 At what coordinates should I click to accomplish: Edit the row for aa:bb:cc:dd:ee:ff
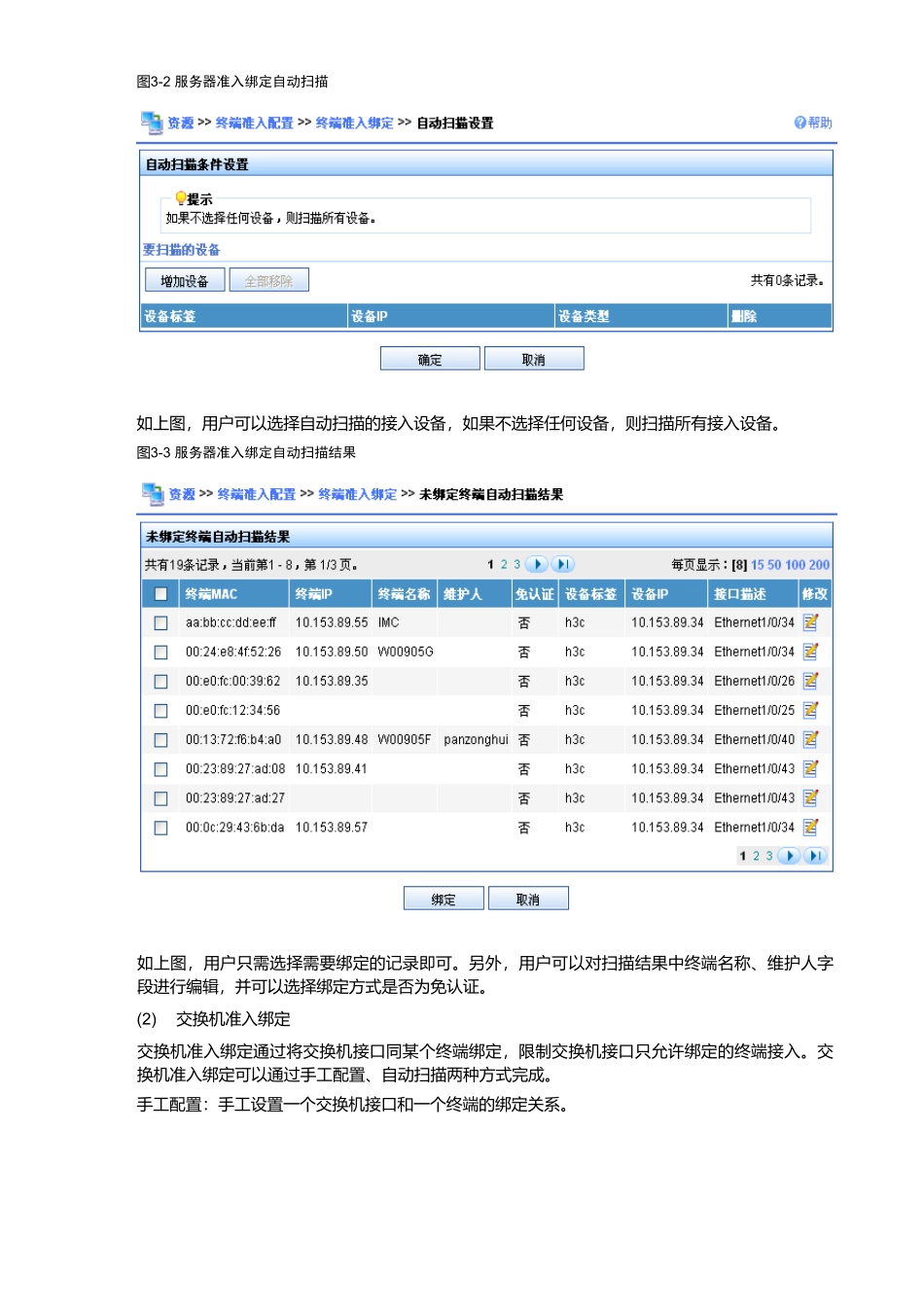[810, 622]
